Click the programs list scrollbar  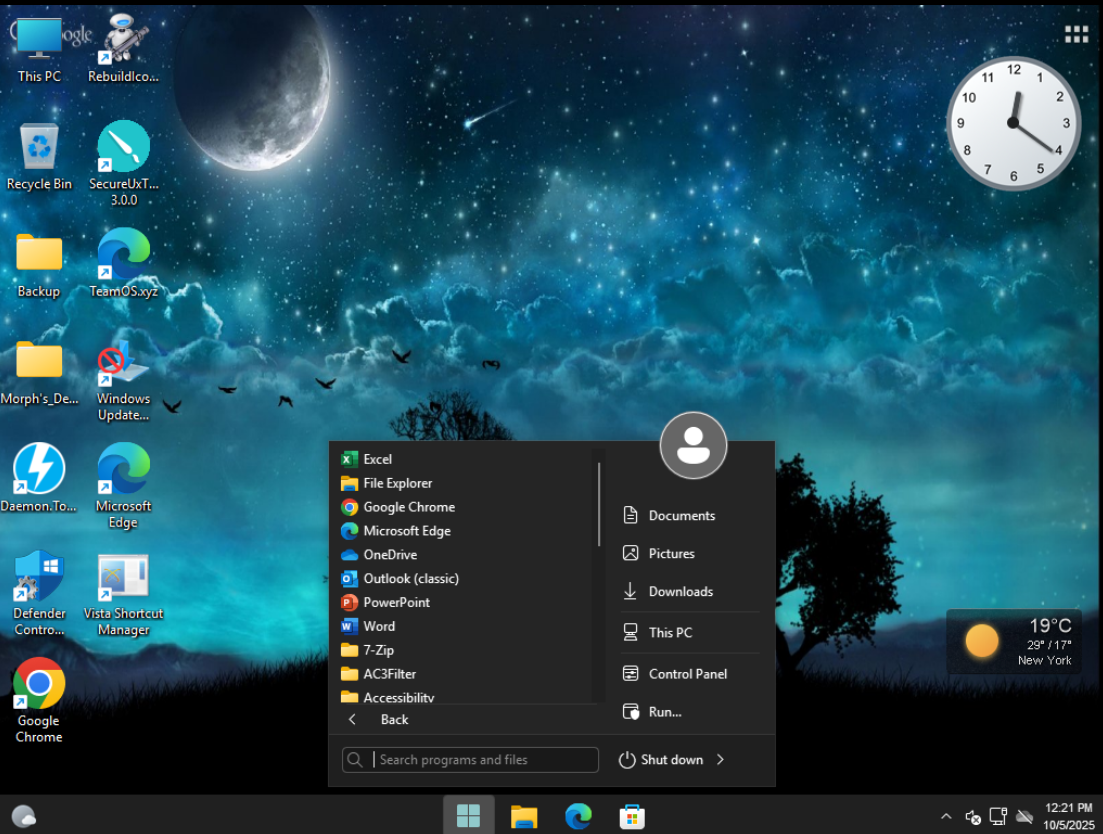pos(599,505)
